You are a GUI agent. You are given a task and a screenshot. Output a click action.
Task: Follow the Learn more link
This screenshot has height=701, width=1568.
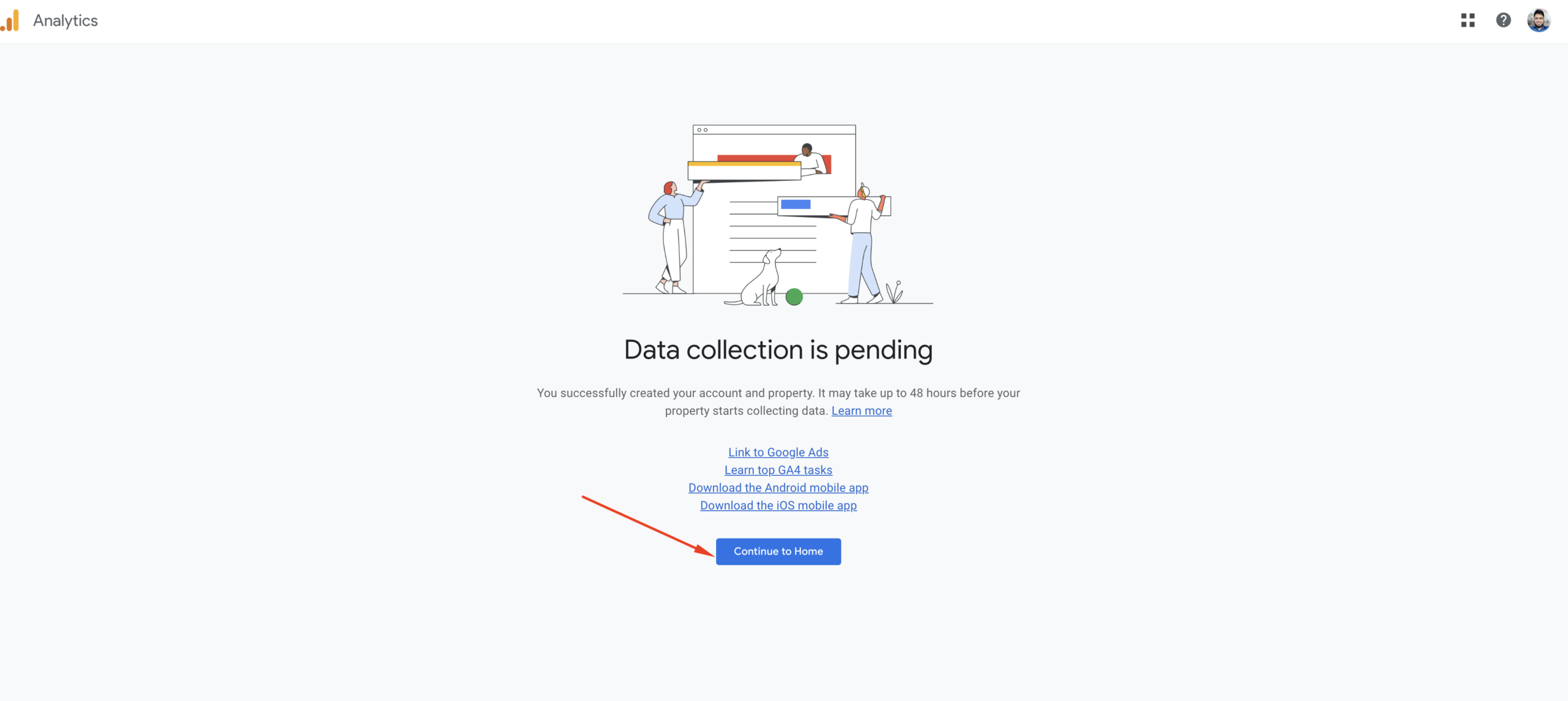(x=861, y=411)
